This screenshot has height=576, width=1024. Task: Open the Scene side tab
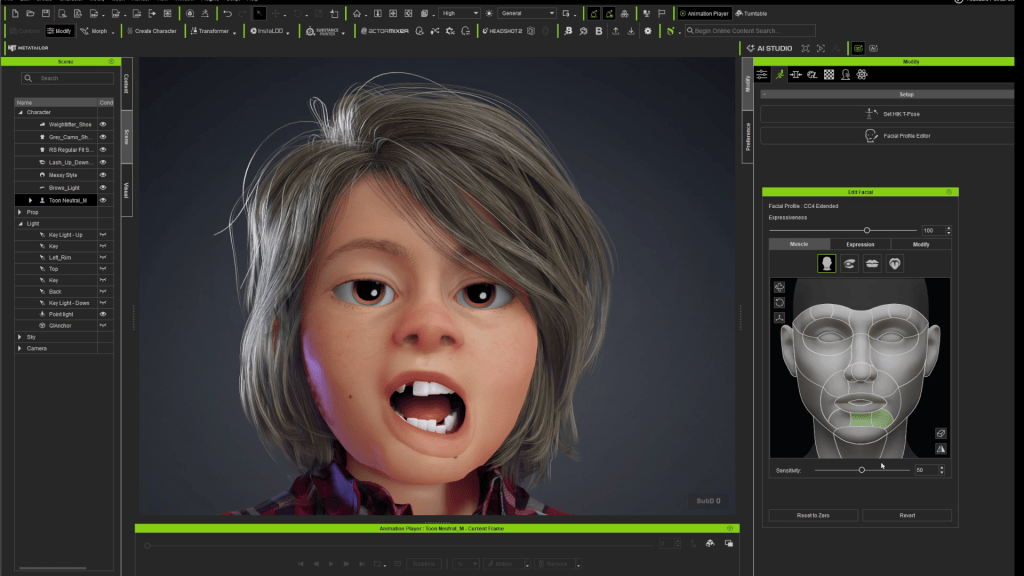127,136
